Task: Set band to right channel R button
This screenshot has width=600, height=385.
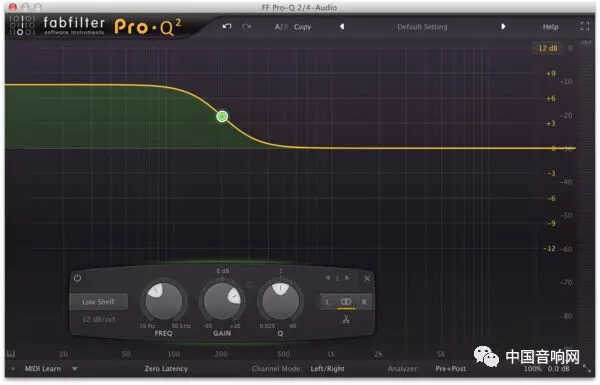Action: tap(364, 302)
